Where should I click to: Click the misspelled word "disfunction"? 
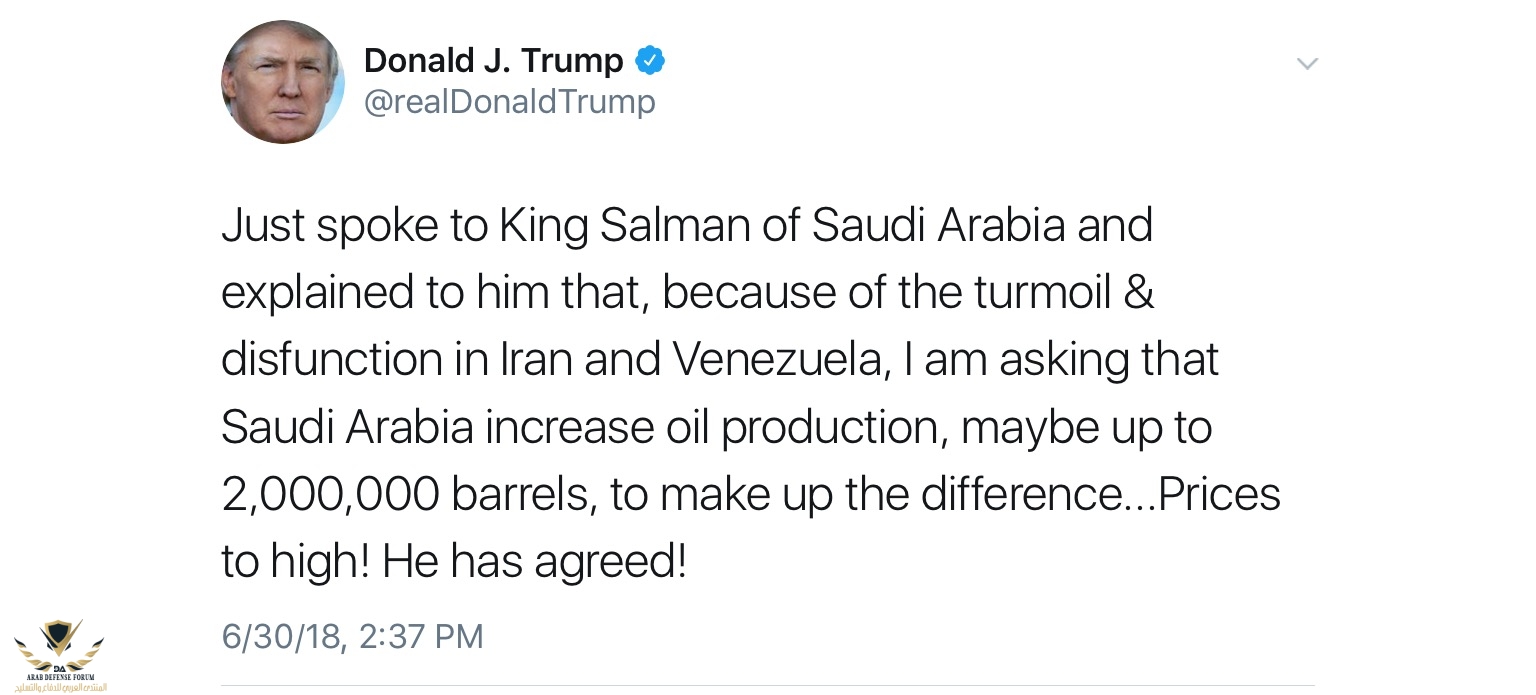[336, 361]
